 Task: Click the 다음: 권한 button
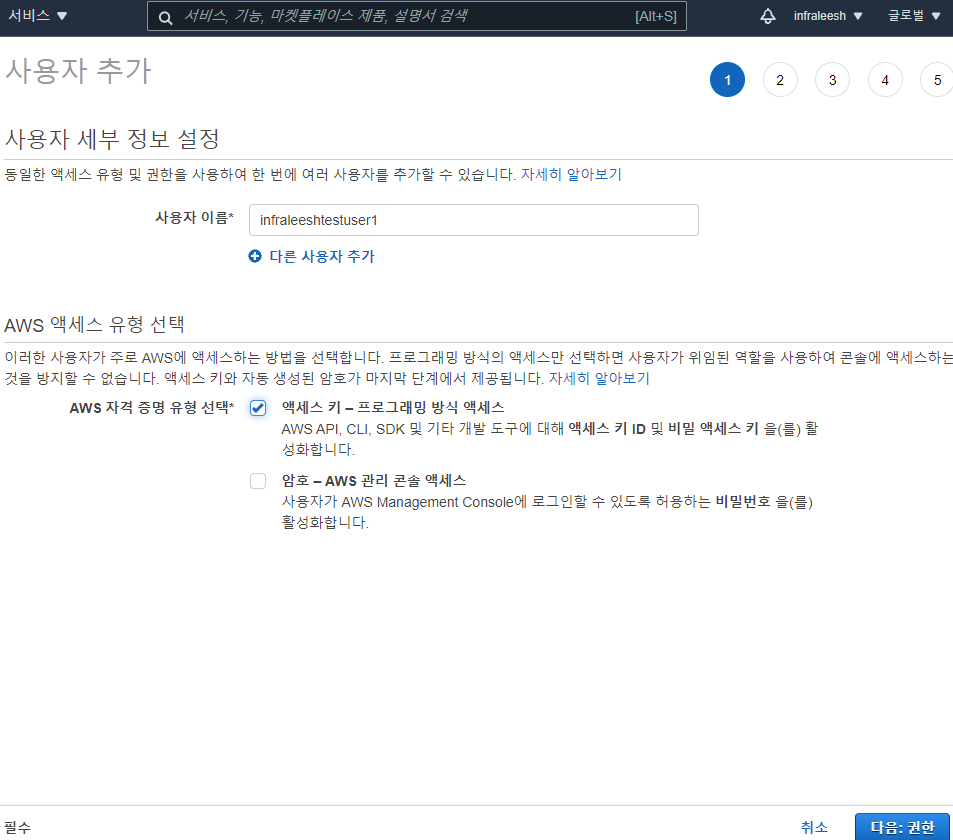point(902,827)
